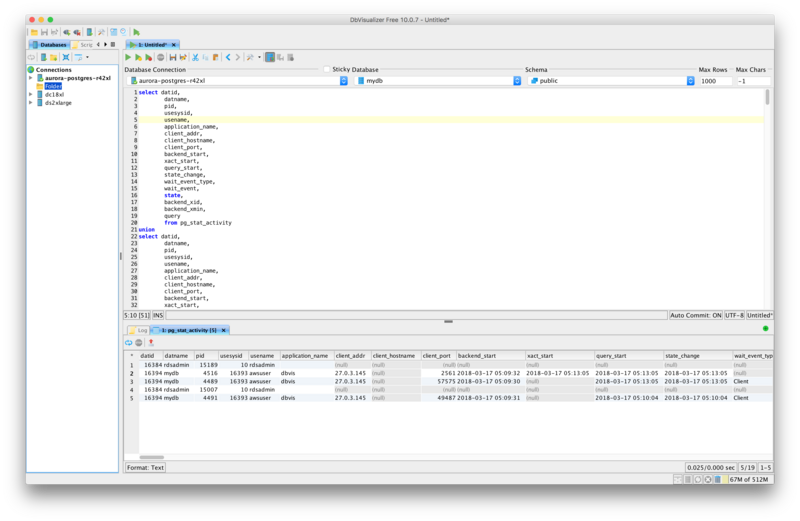Click the datname column header
This screenshot has width=800, height=521.
177,356
